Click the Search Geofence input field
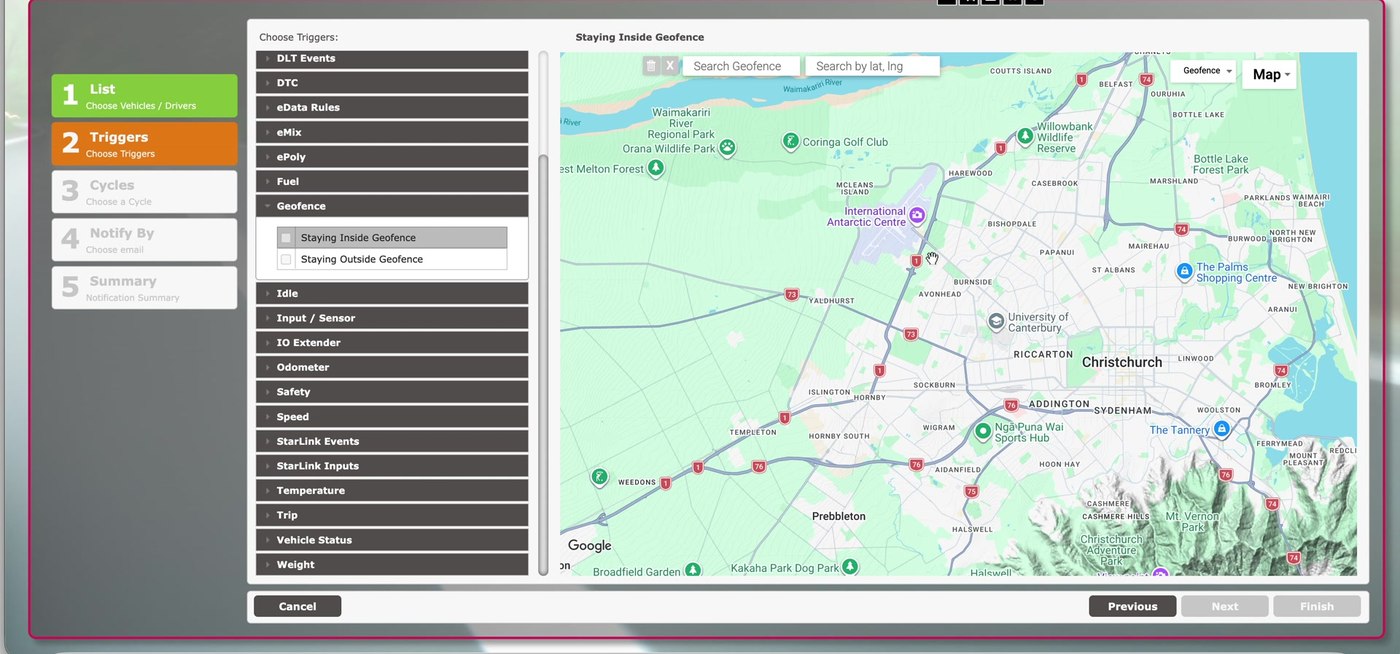This screenshot has width=1400, height=654. pos(741,66)
